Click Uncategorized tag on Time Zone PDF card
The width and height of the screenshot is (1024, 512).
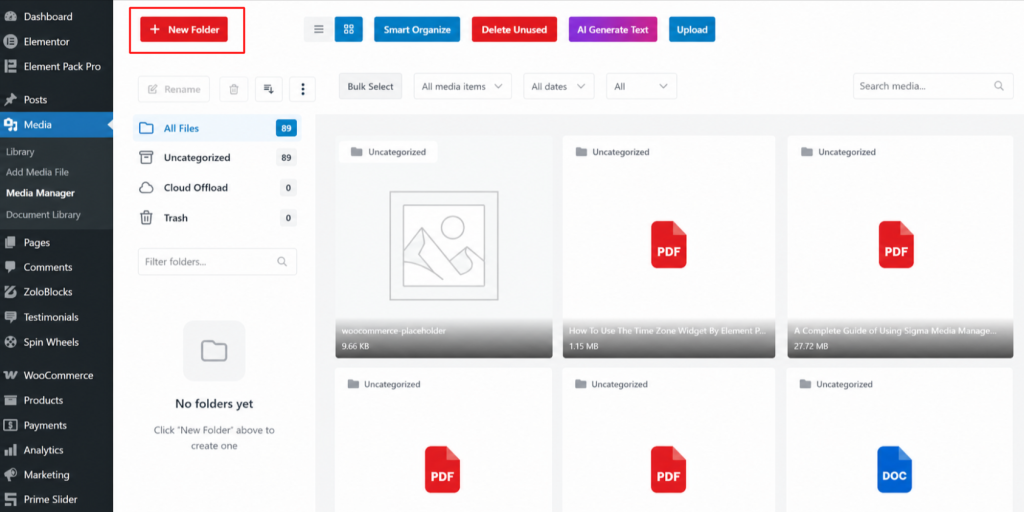coord(613,152)
